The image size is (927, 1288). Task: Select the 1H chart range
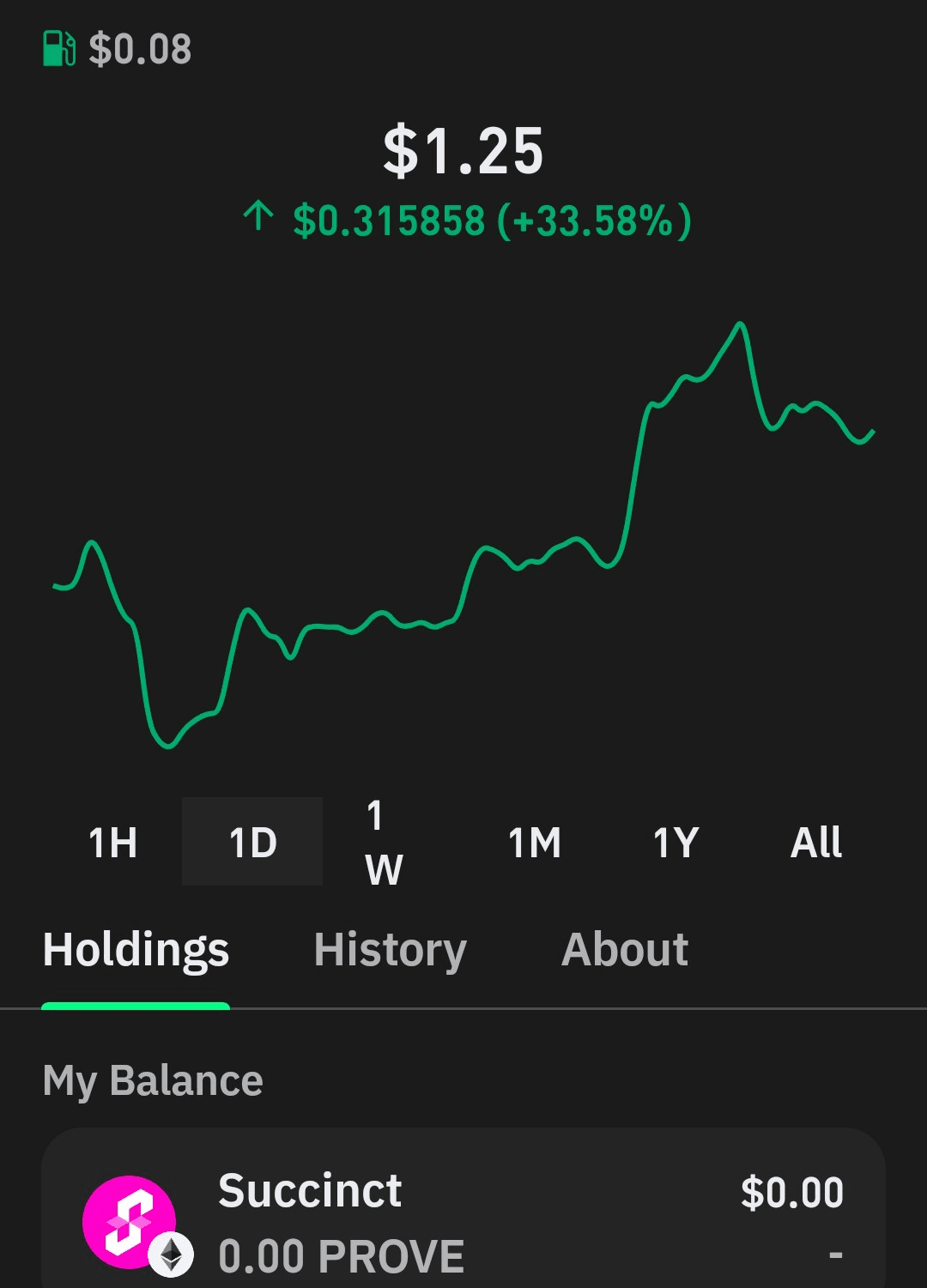(x=112, y=842)
